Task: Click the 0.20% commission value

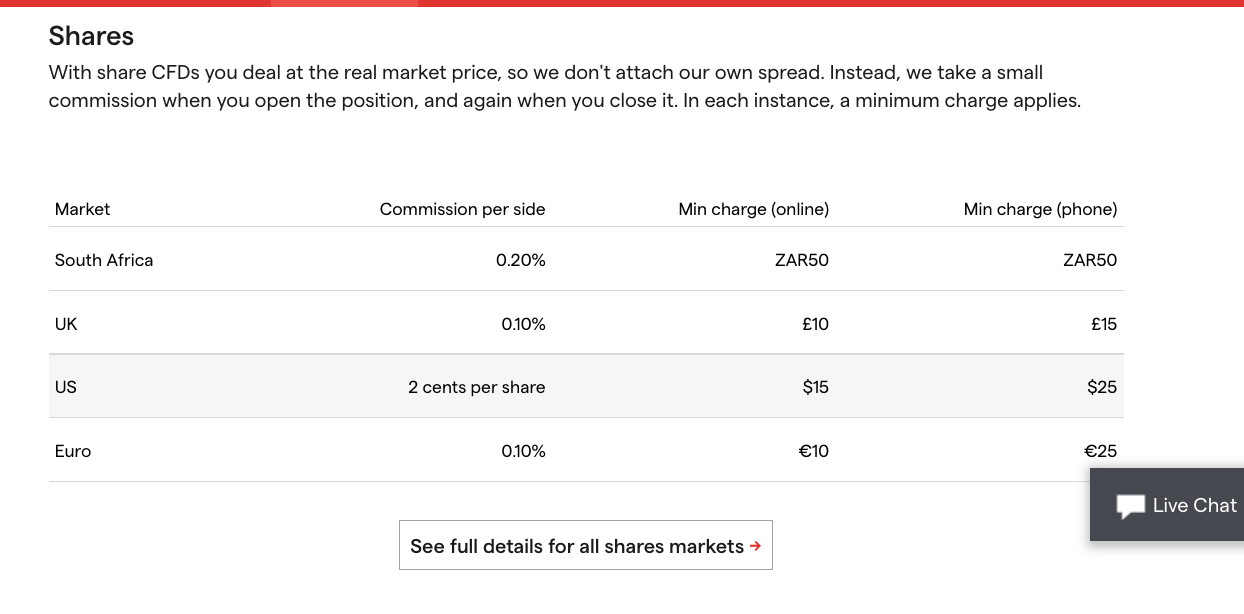Action: [521, 260]
